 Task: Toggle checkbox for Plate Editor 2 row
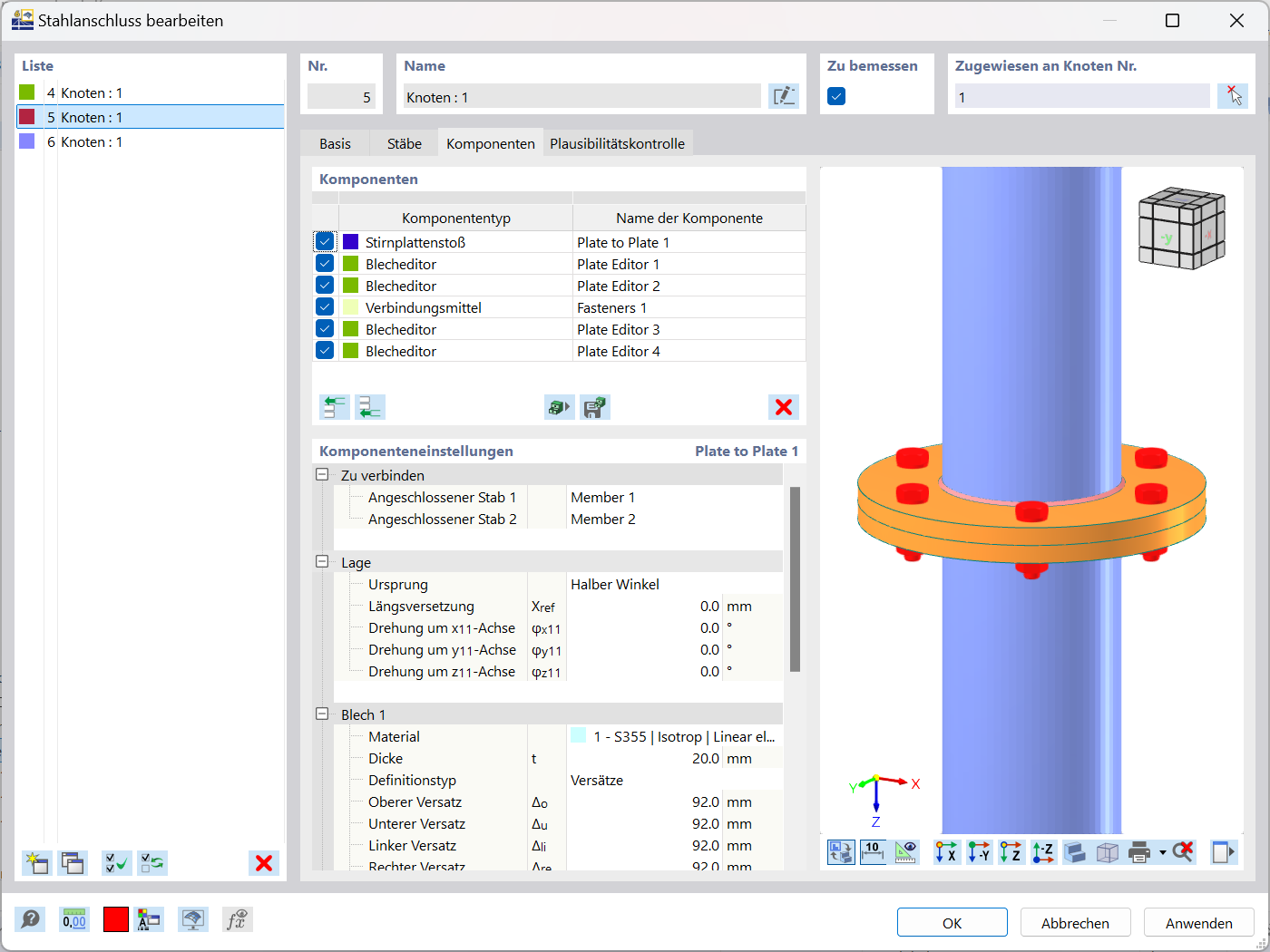pos(325,286)
